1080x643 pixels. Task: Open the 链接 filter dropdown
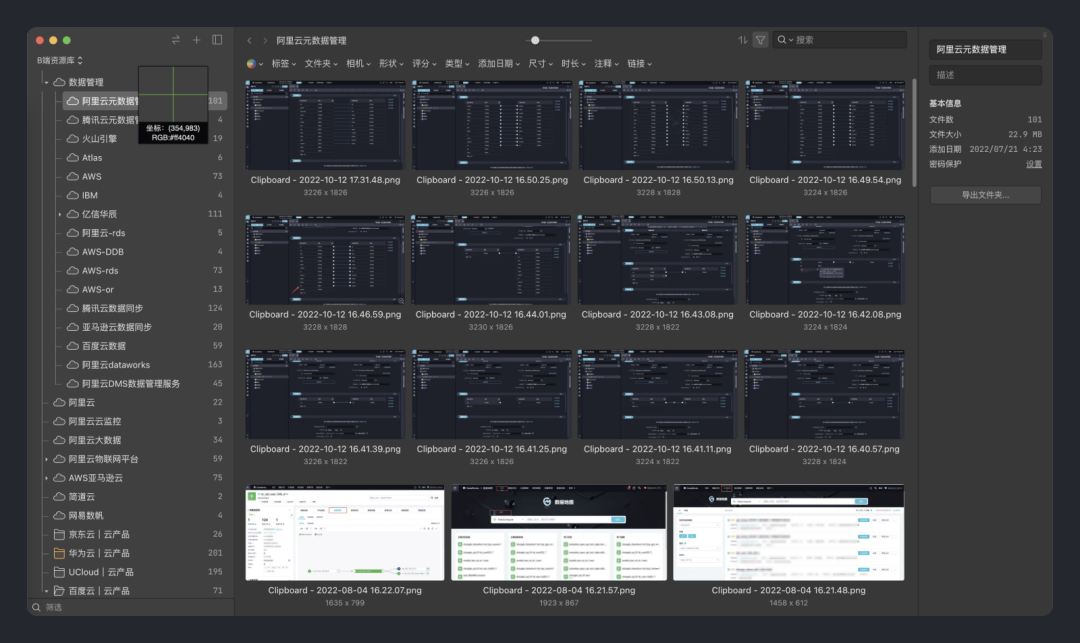(639, 63)
